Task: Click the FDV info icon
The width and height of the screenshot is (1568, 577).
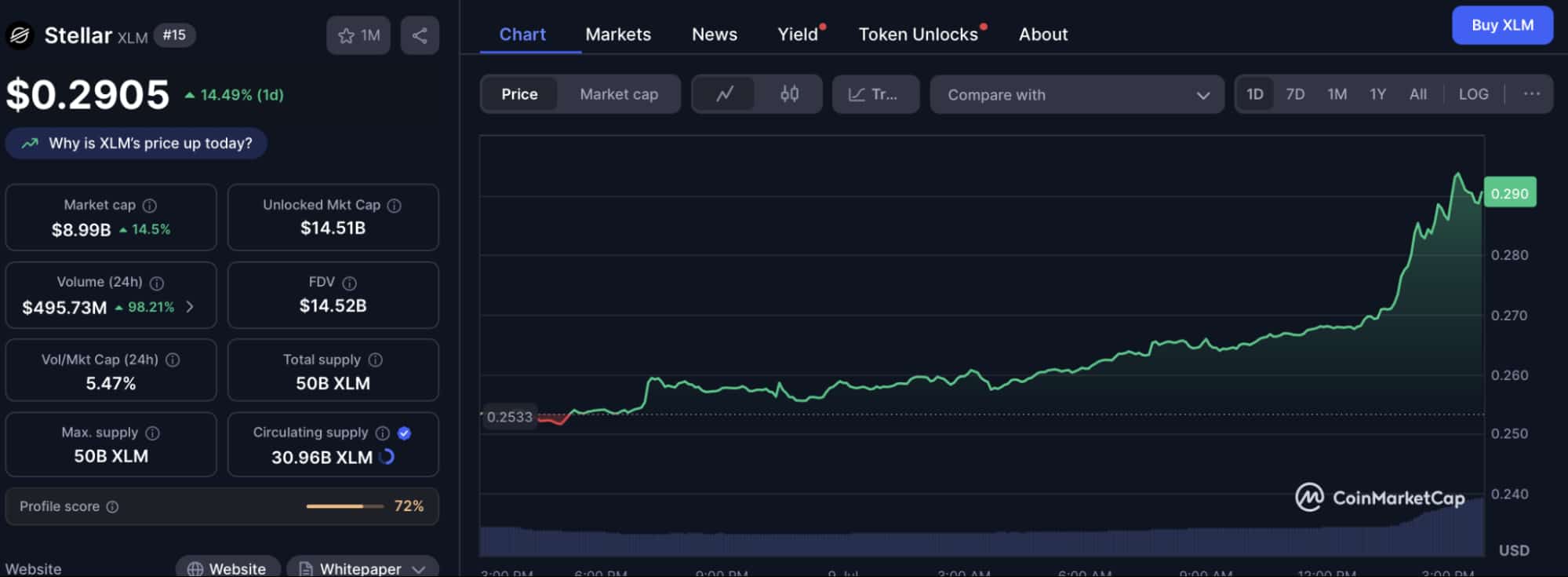Action: (350, 283)
